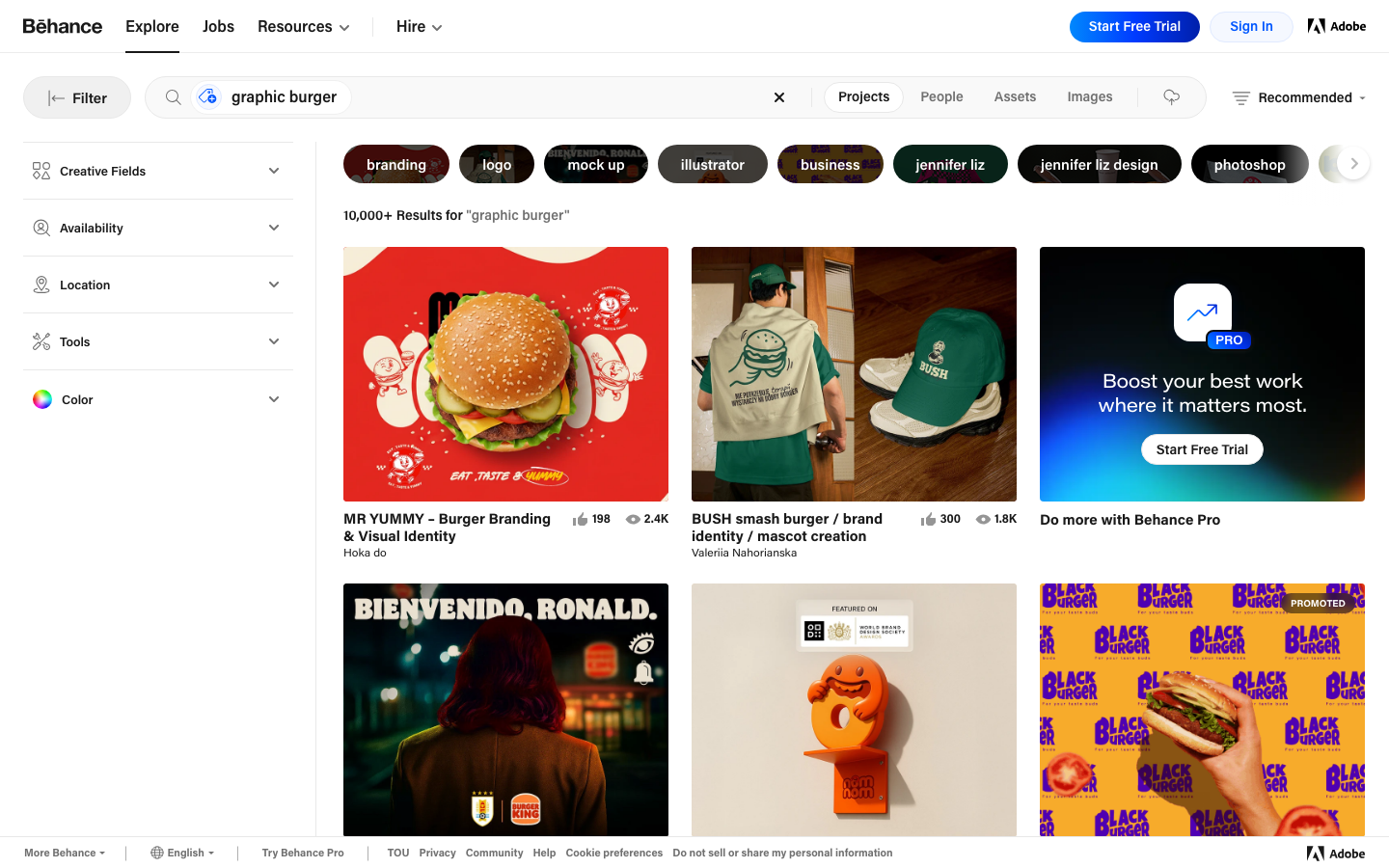Open the Hire dropdown menu
This screenshot has height=868, width=1389.
[x=420, y=26]
